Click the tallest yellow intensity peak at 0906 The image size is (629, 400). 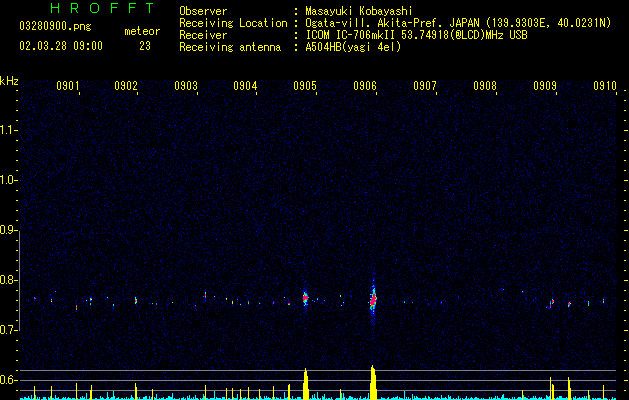point(373,382)
